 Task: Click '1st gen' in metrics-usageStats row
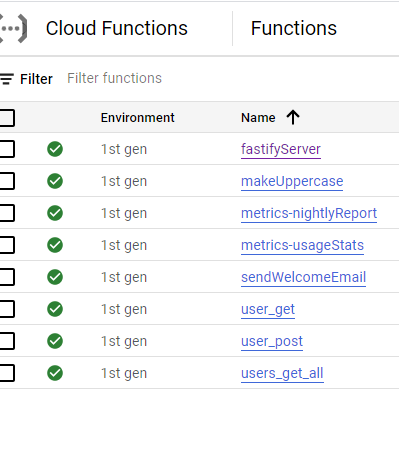(x=124, y=245)
